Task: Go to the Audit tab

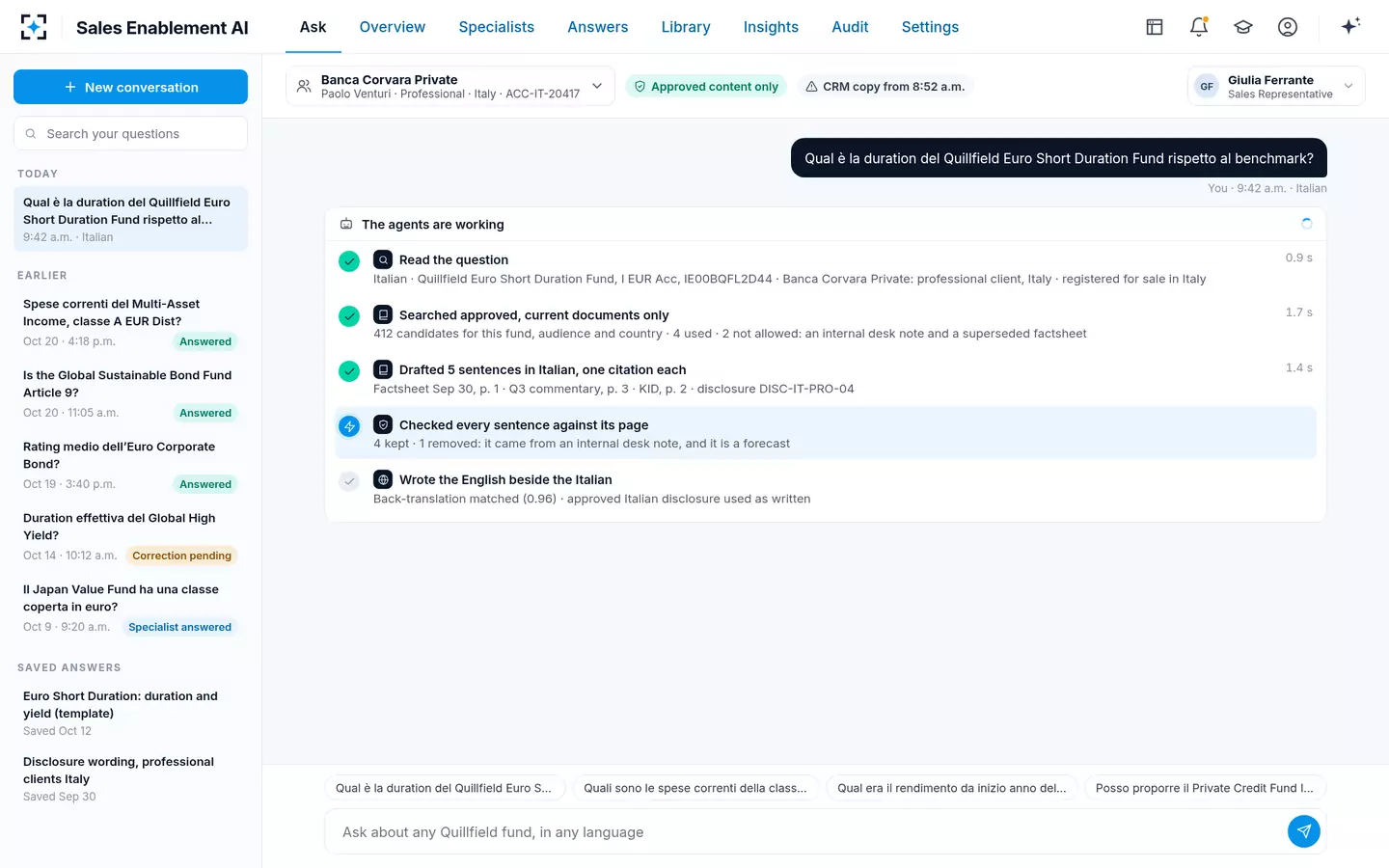Action: tap(850, 27)
